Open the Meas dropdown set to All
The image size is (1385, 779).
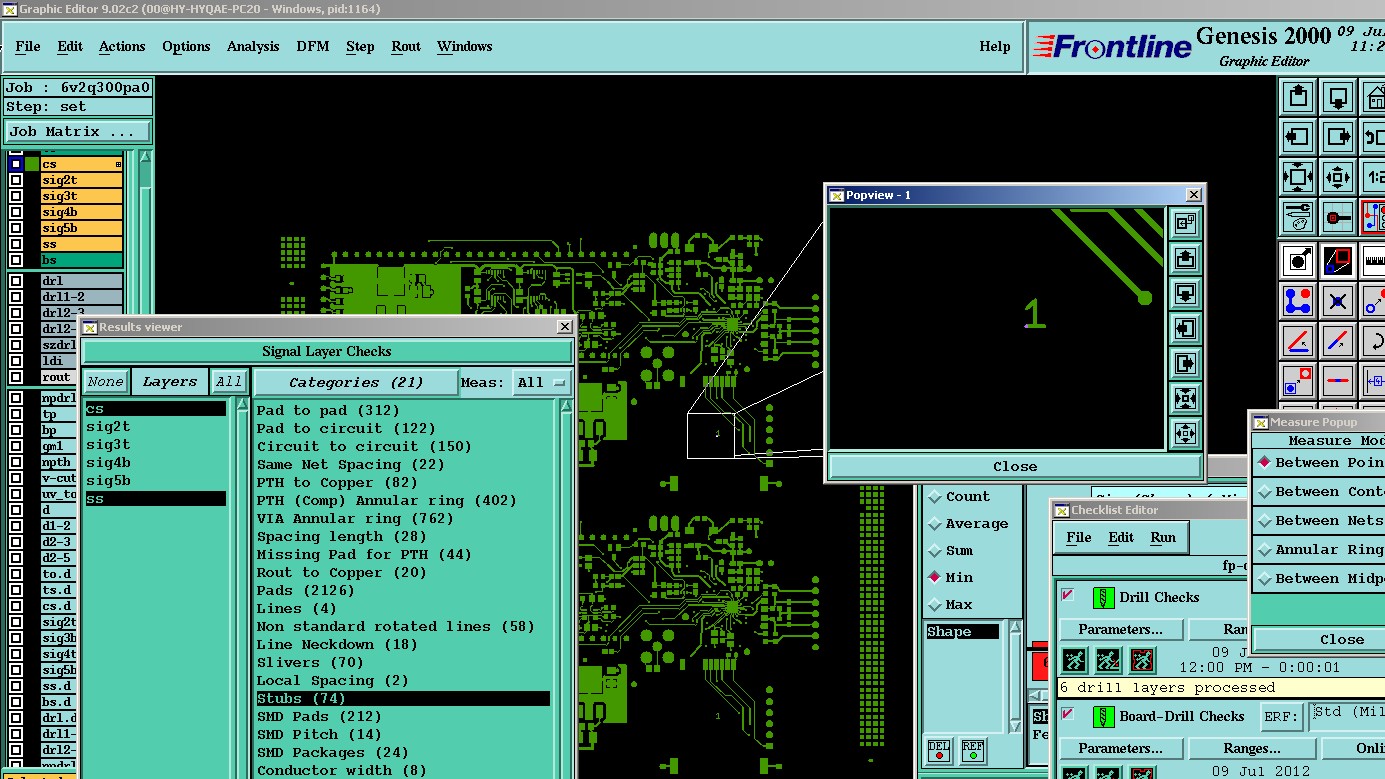tap(542, 383)
